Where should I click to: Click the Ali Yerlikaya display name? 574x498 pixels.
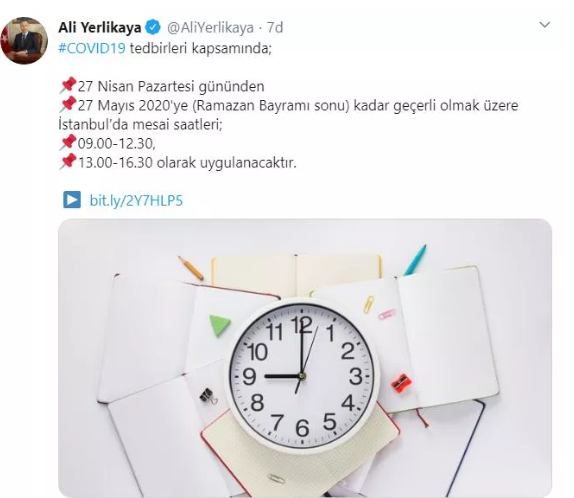[100, 28]
